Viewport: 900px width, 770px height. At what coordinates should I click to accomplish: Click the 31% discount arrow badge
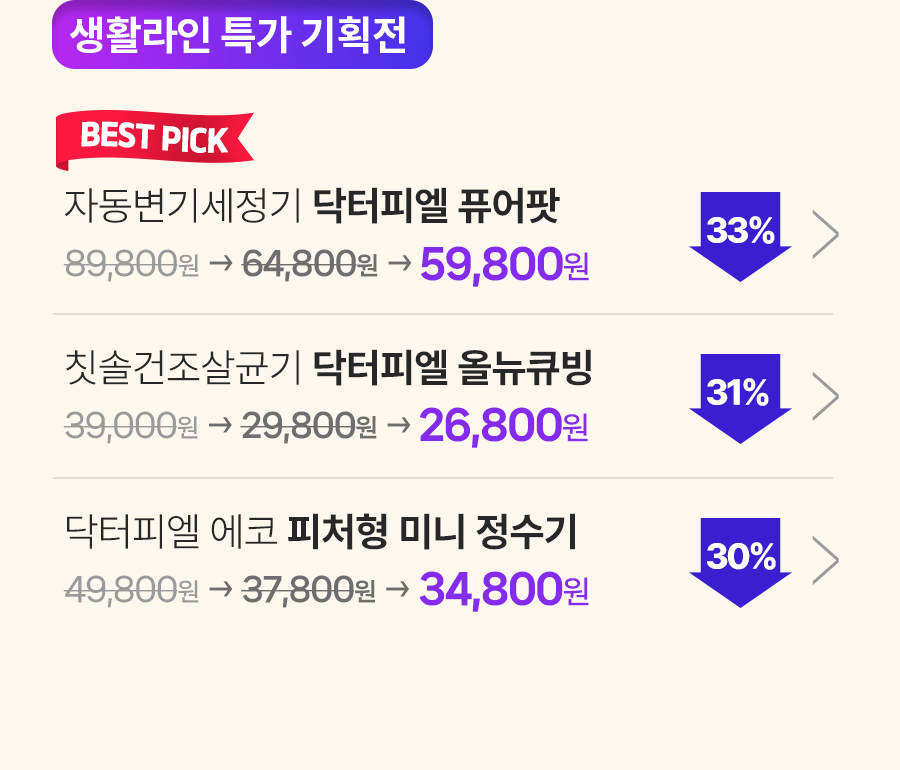point(740,399)
